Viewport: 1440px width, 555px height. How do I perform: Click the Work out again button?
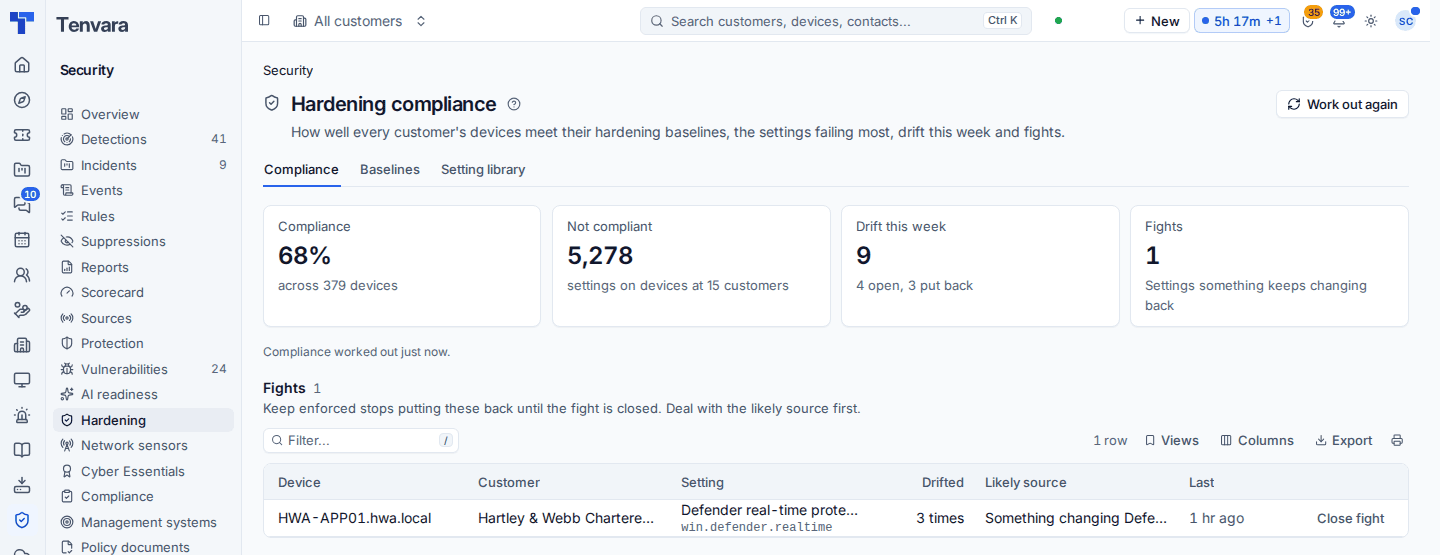pos(1342,104)
